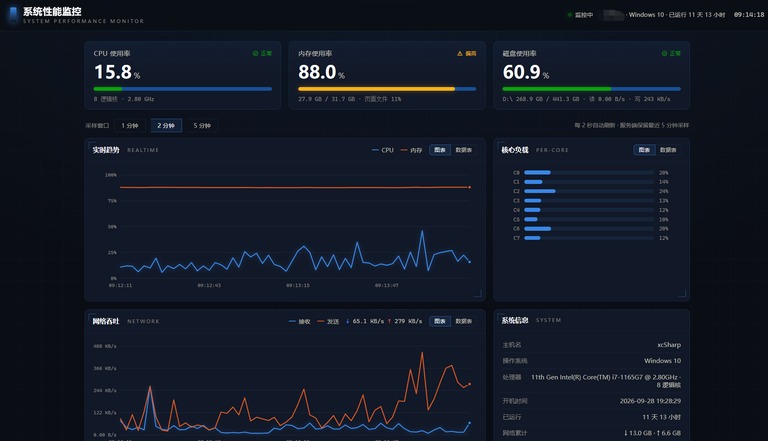768x441 pixels.
Task: Click the CPU usage normal status icon
Action: point(255,53)
